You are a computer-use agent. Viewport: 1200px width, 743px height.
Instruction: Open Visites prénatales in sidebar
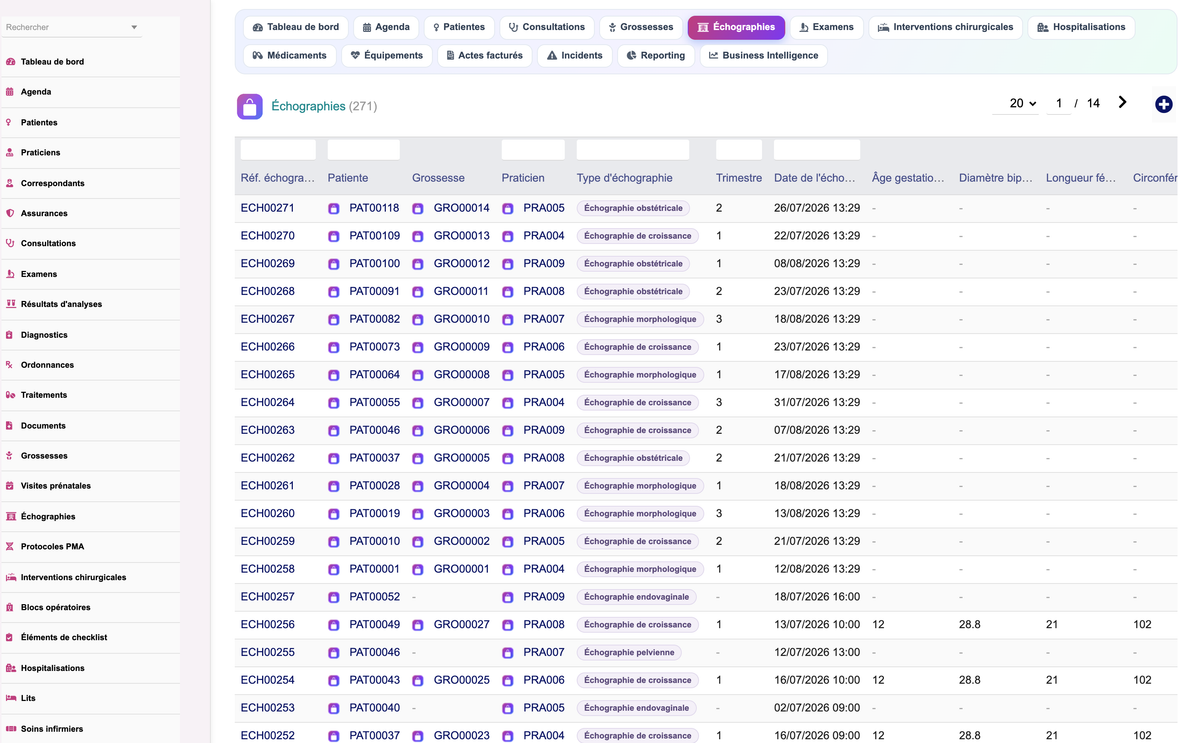coord(56,486)
